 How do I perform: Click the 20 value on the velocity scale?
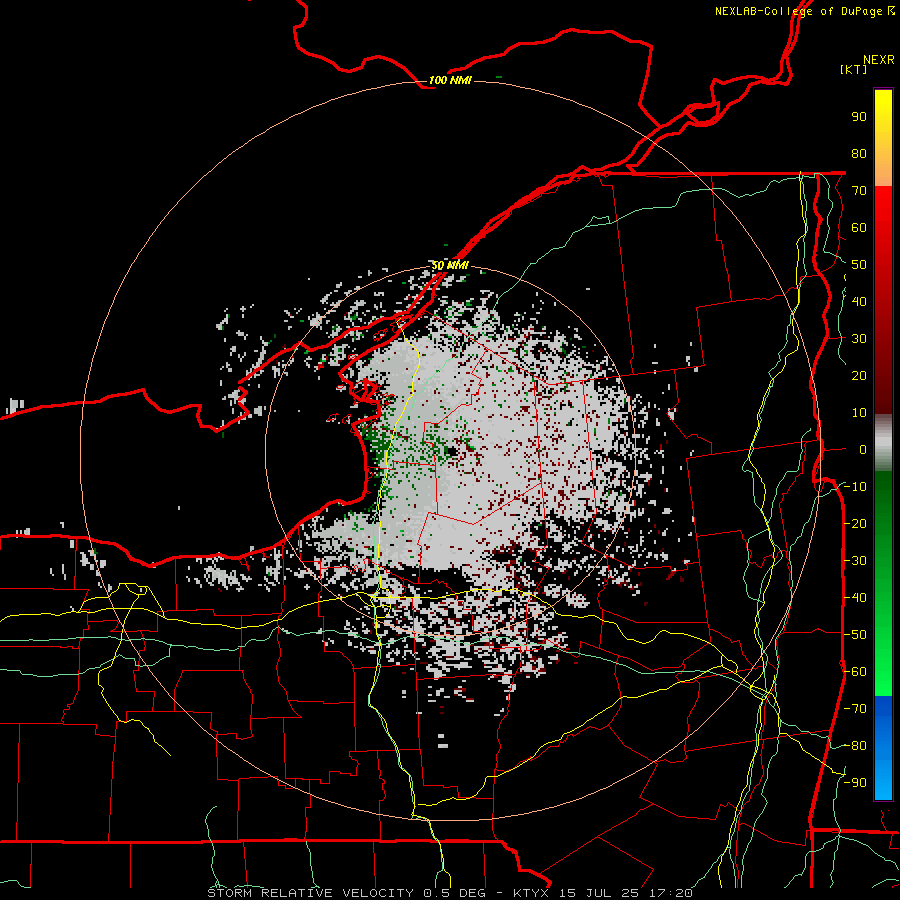click(859, 376)
